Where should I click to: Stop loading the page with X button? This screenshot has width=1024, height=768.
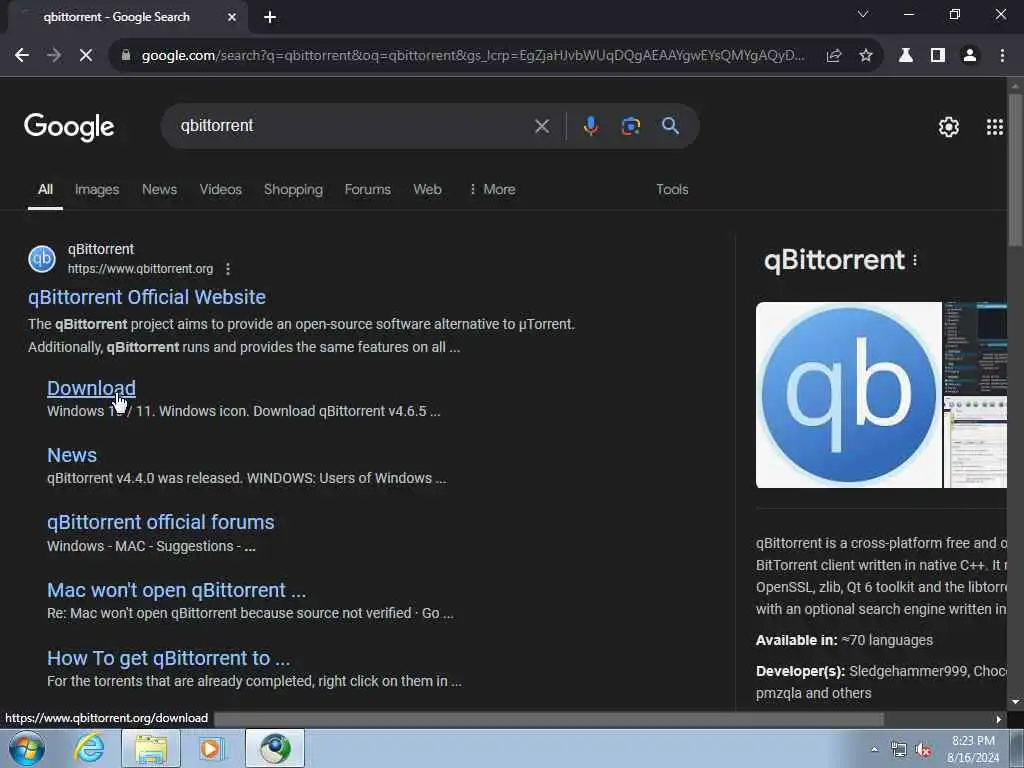tap(86, 56)
